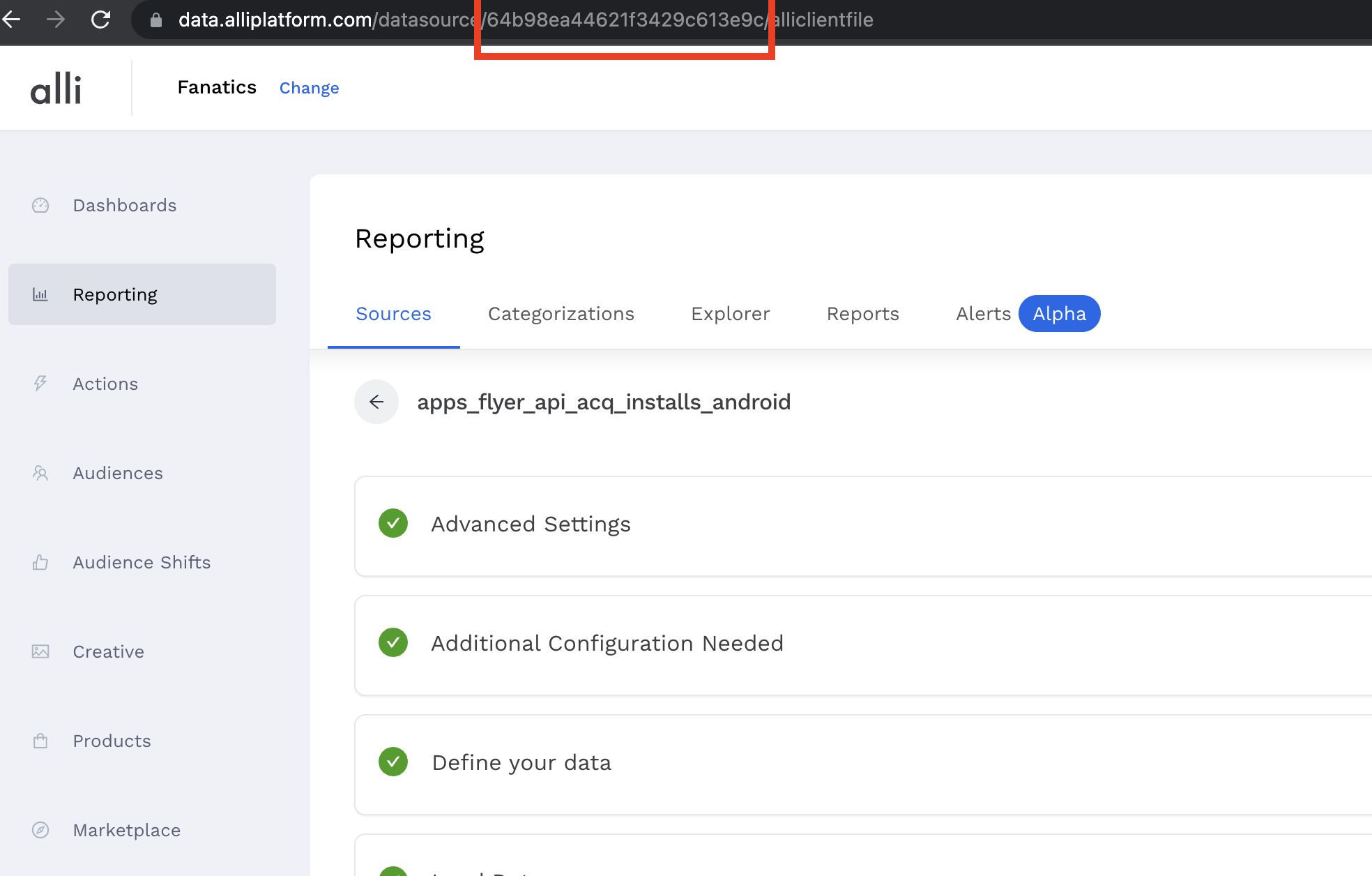
Task: Open the Reports tab
Action: [x=862, y=314]
